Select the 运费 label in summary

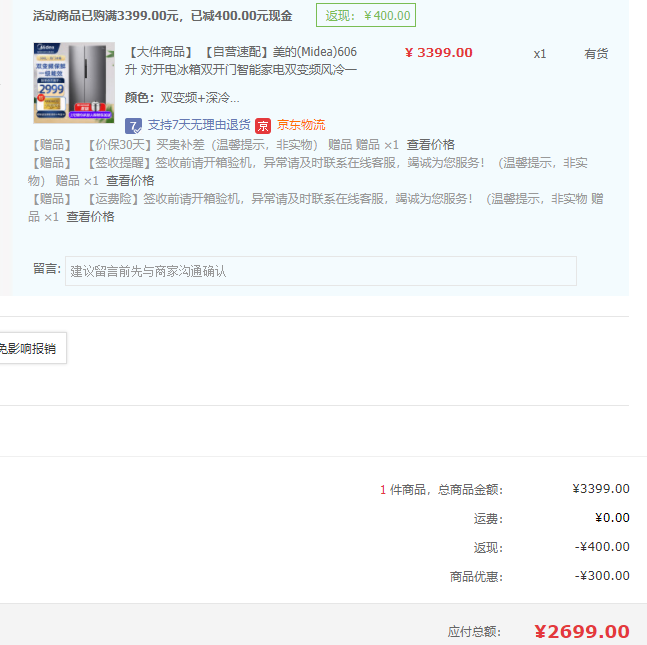click(488, 519)
